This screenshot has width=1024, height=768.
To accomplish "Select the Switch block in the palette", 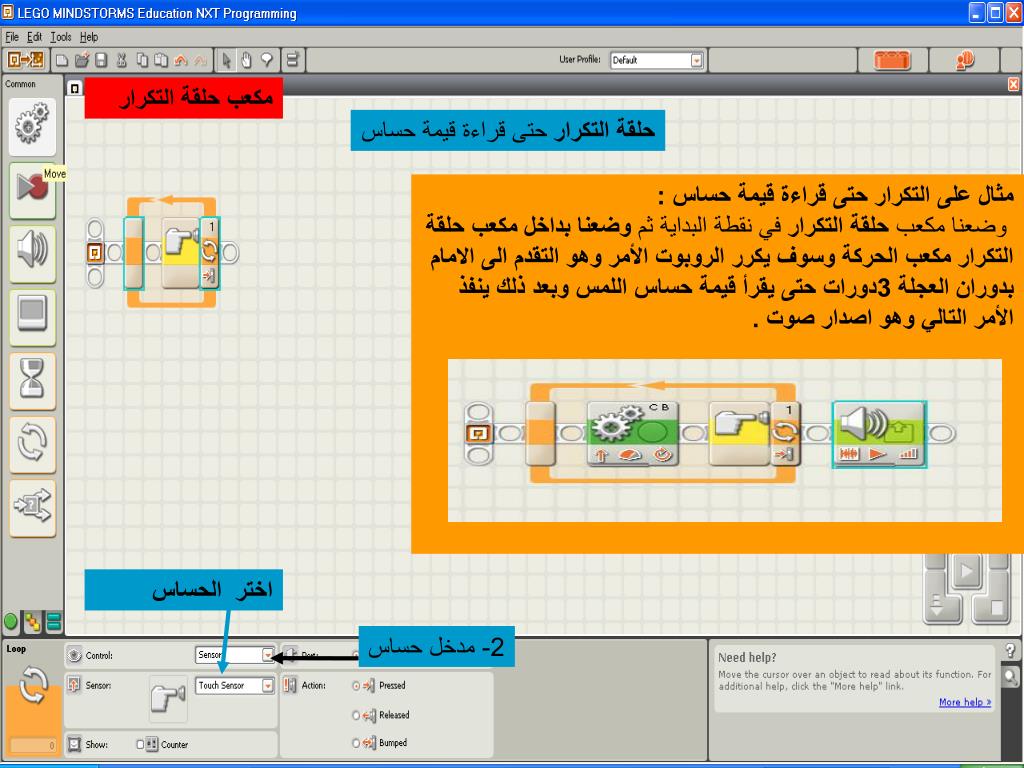I will 32,507.
